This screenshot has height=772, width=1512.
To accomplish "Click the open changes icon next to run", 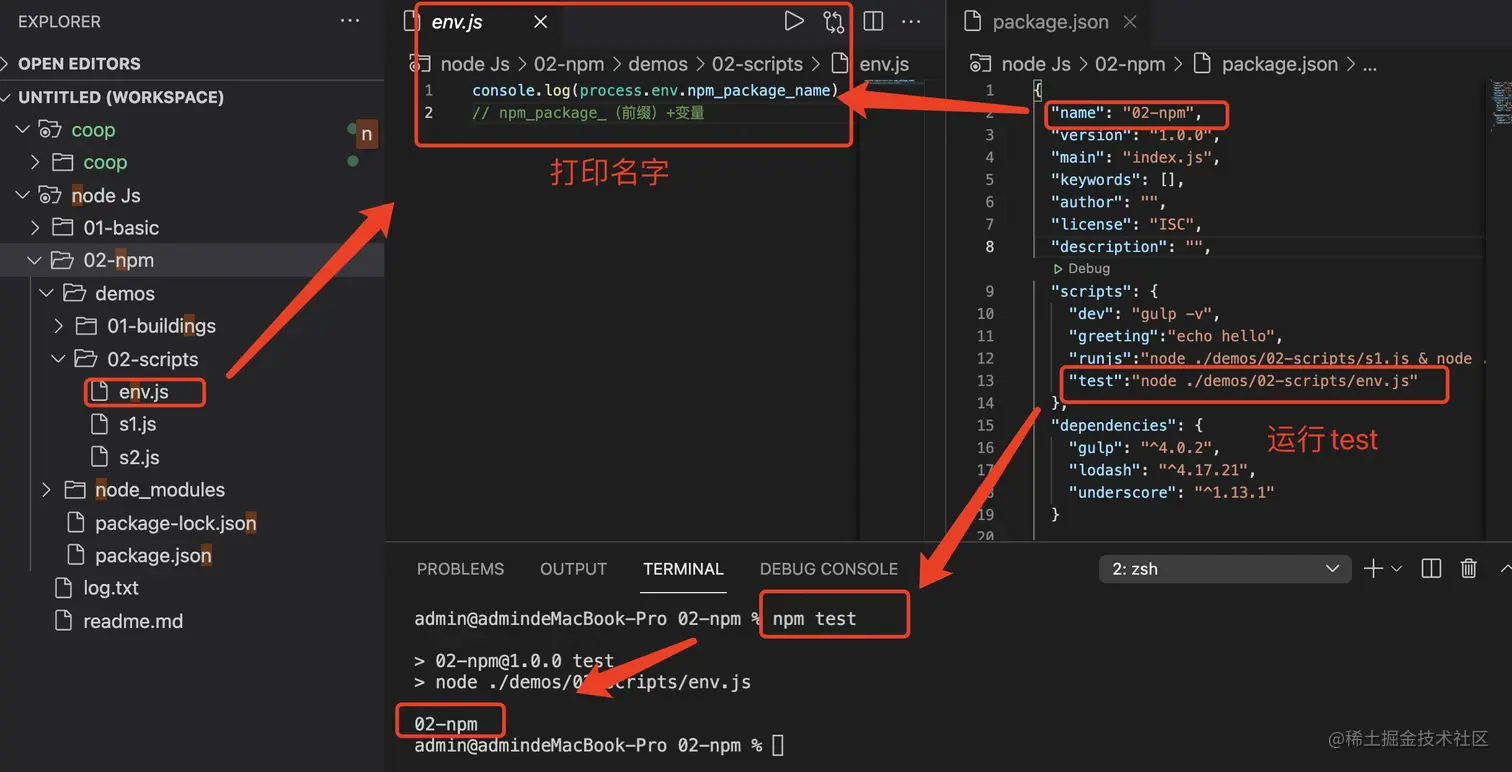I will pos(833,21).
